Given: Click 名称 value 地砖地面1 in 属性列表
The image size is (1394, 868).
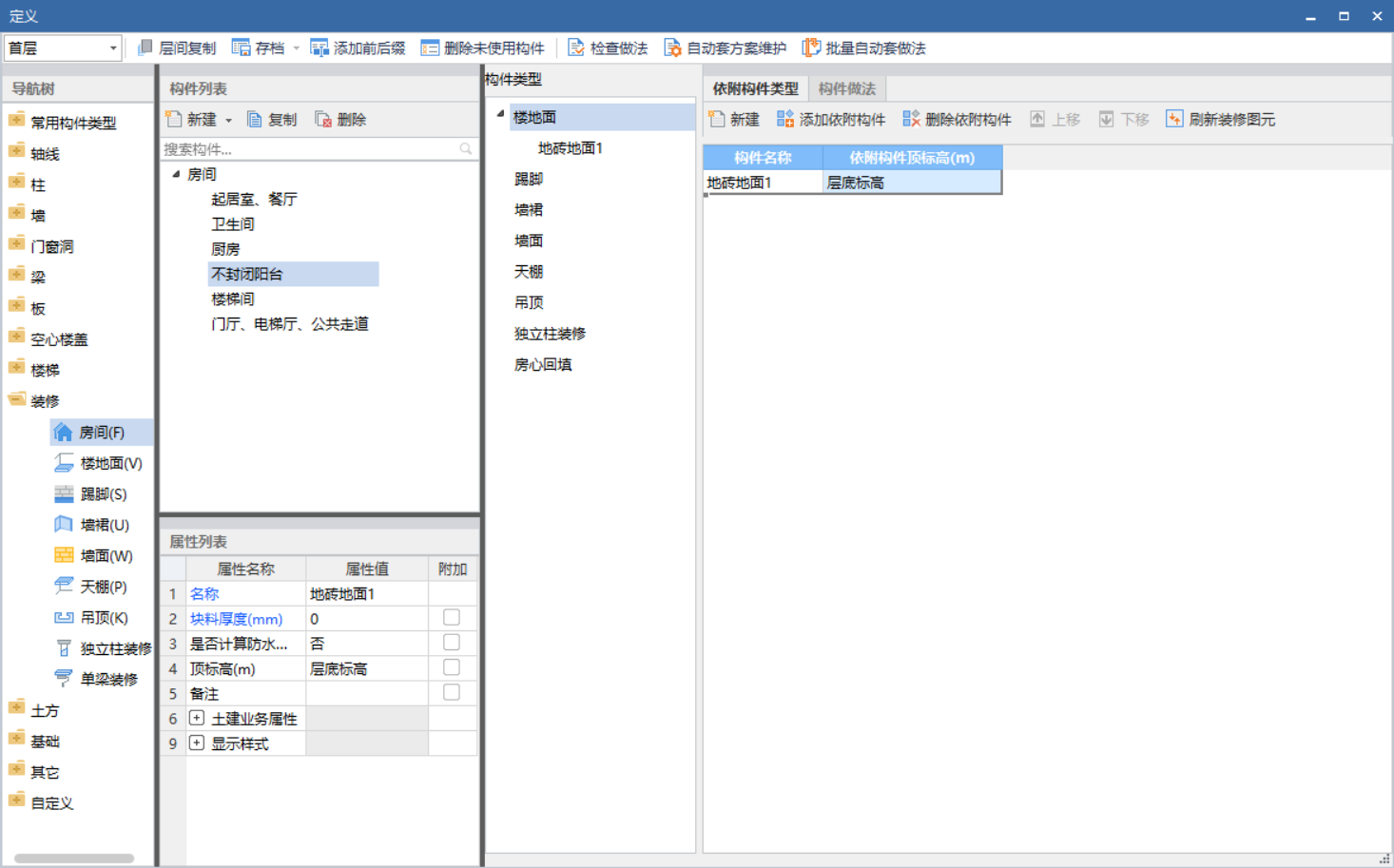Looking at the screenshot, I should pyautogui.click(x=367, y=593).
